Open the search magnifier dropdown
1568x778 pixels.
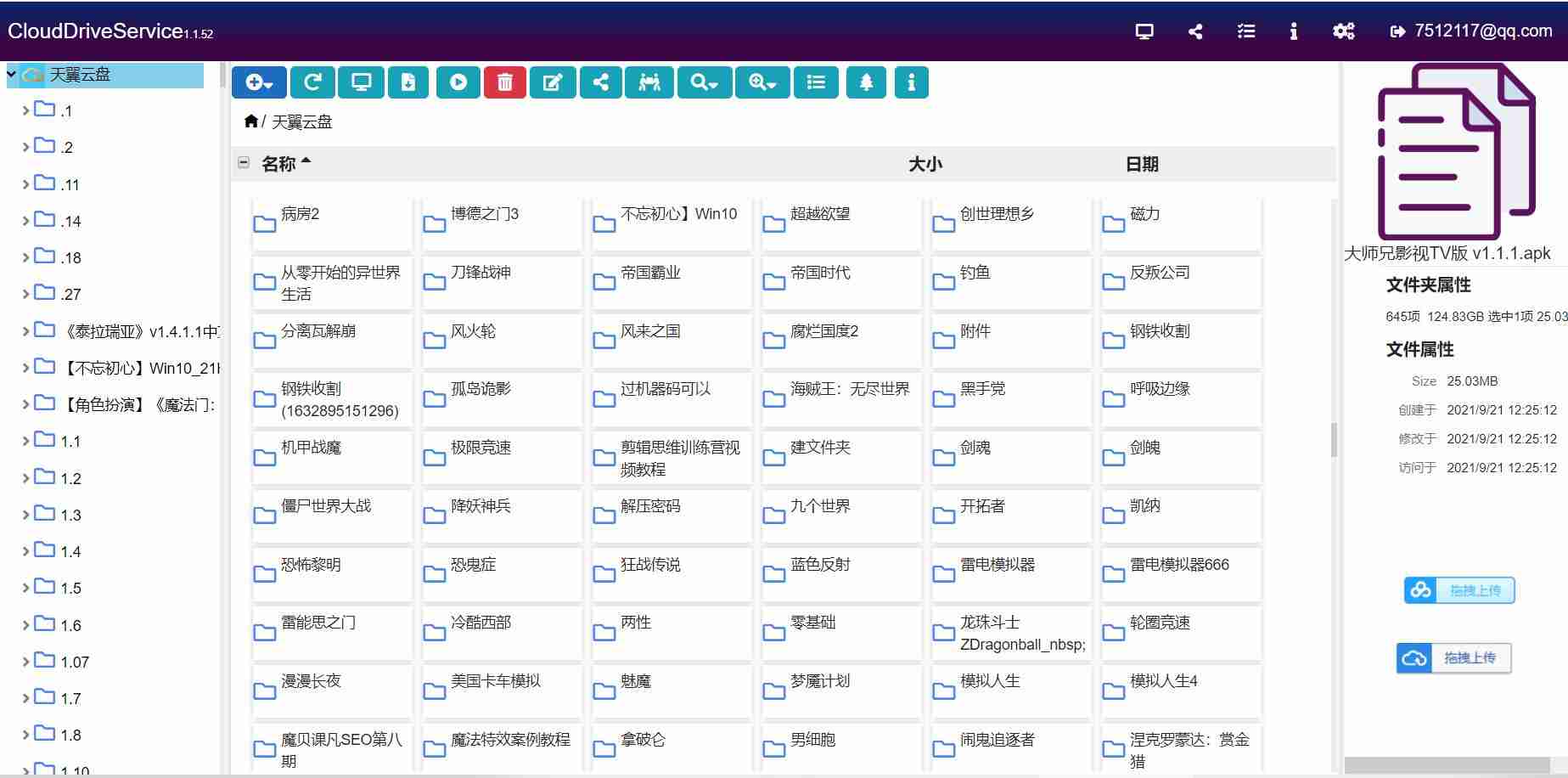pos(705,82)
